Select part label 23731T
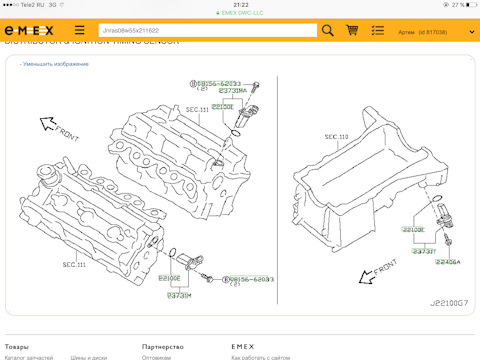 coord(424,251)
